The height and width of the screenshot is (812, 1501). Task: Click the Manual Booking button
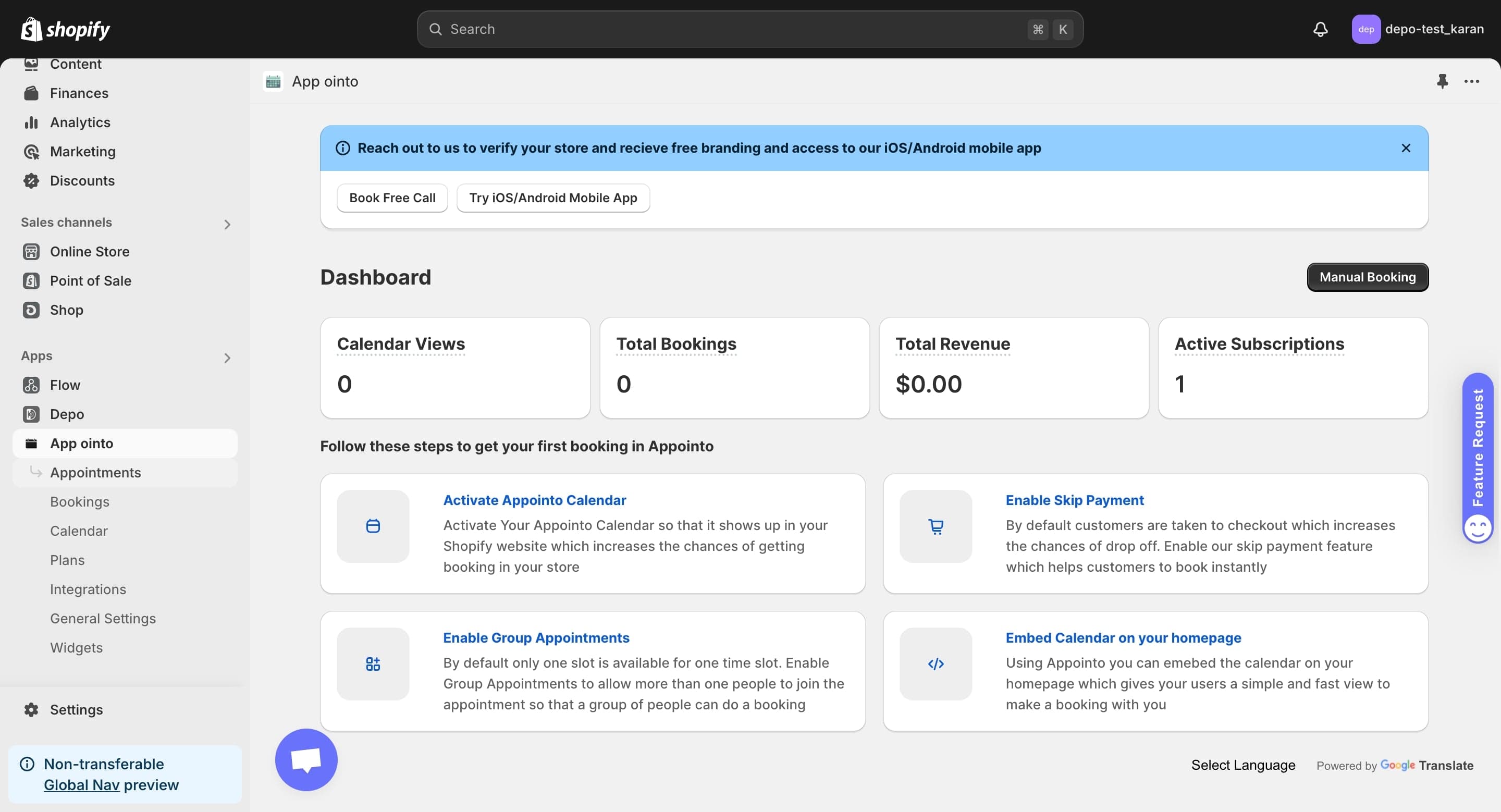pyautogui.click(x=1367, y=277)
